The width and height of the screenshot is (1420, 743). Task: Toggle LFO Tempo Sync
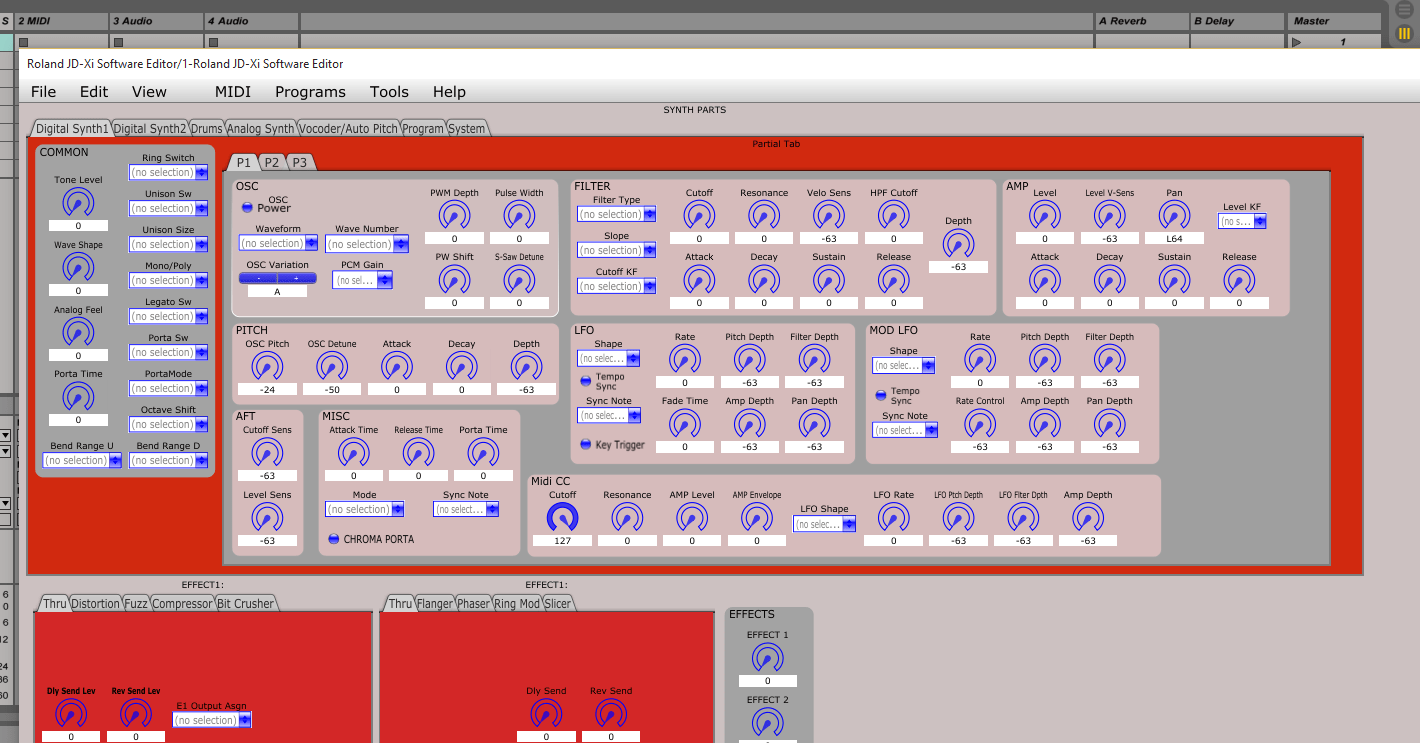(586, 380)
